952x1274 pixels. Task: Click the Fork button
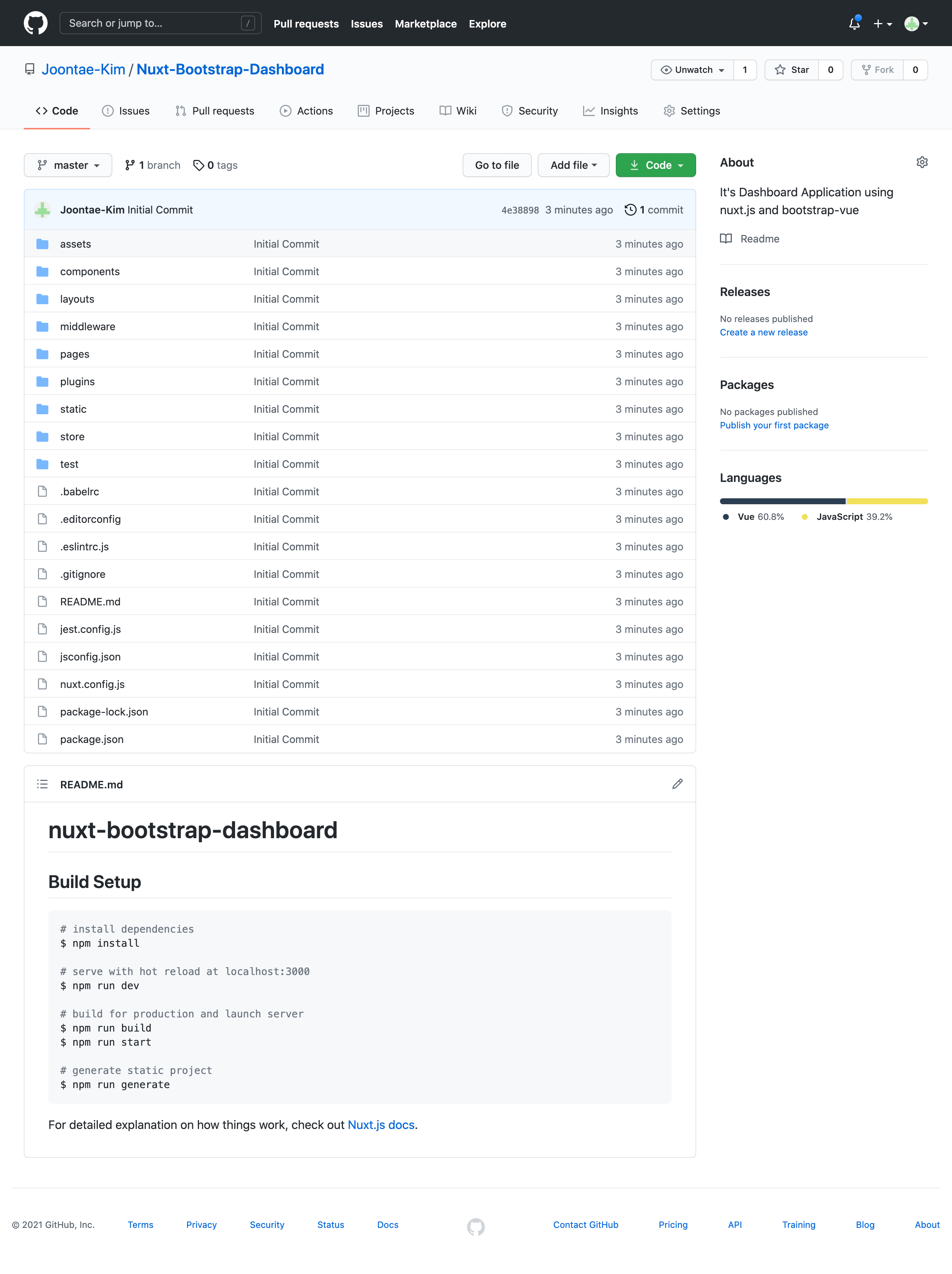pos(877,70)
